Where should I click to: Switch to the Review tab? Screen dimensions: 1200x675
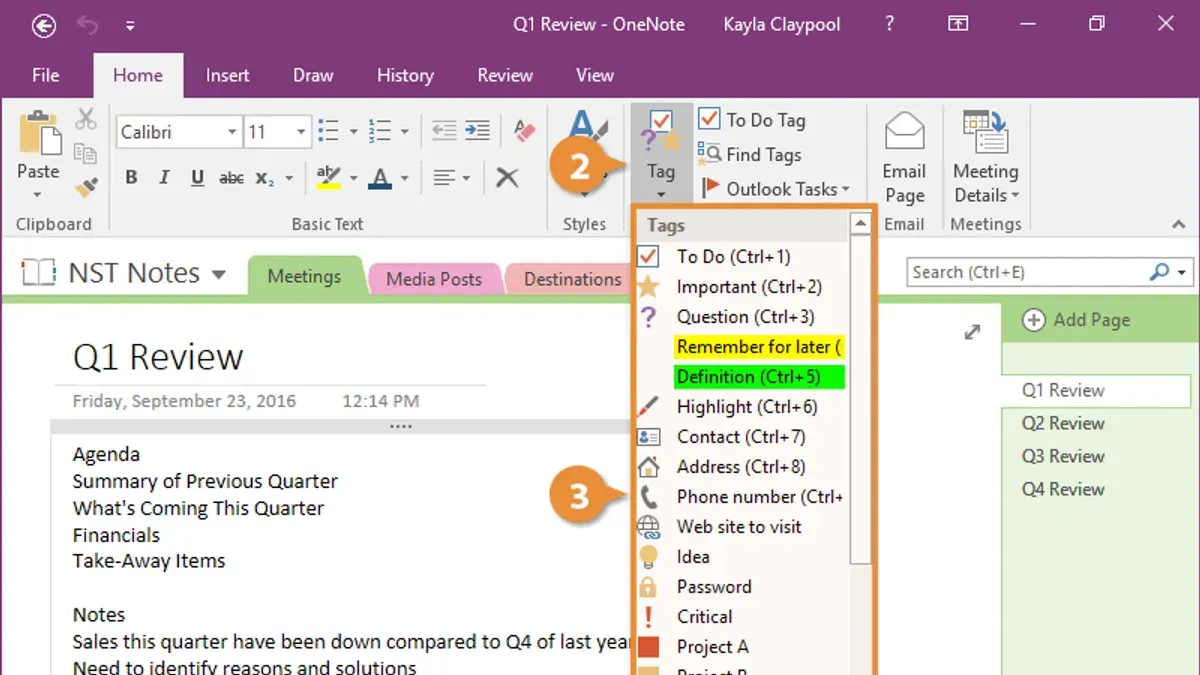pyautogui.click(x=505, y=75)
